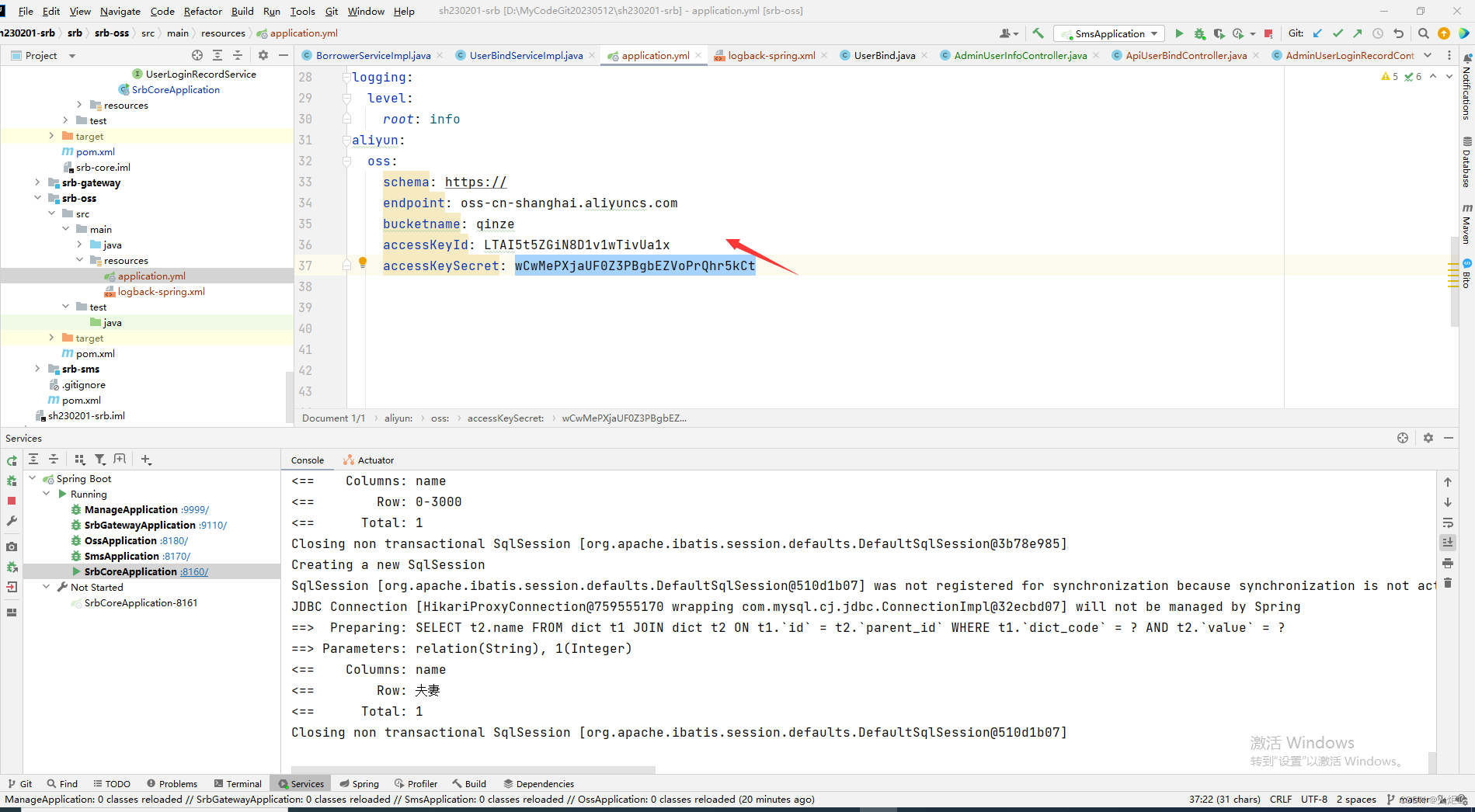Open Search Everywhere magnifier
Screen dimensions: 1475x812
click(1424, 33)
